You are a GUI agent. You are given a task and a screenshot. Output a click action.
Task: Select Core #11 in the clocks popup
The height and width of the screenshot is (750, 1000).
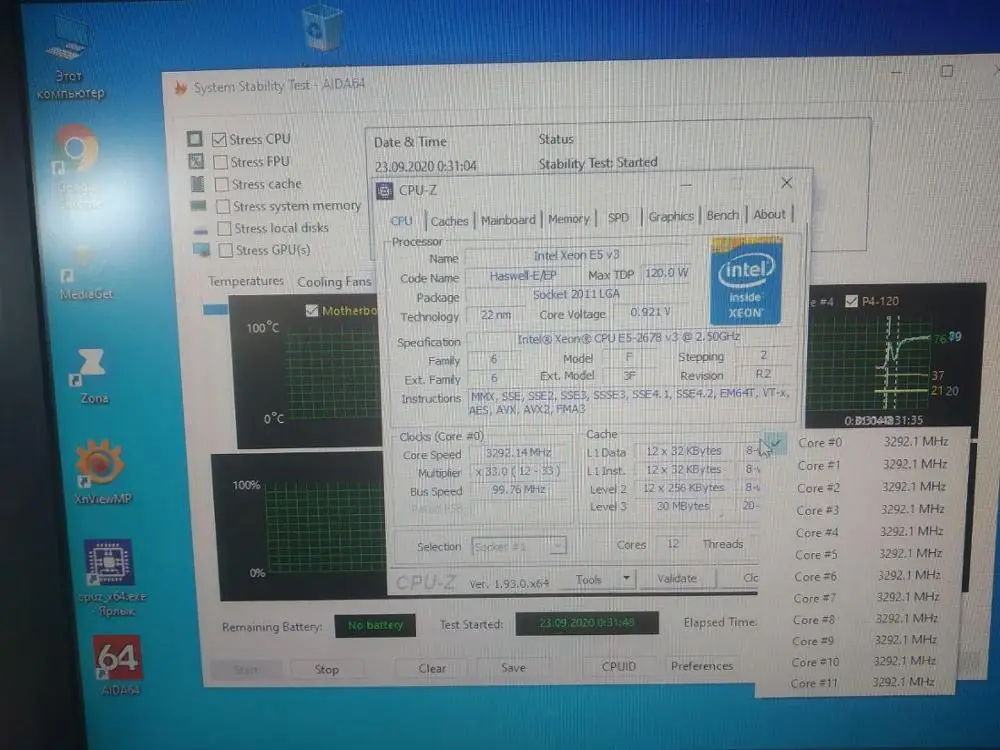[864, 682]
